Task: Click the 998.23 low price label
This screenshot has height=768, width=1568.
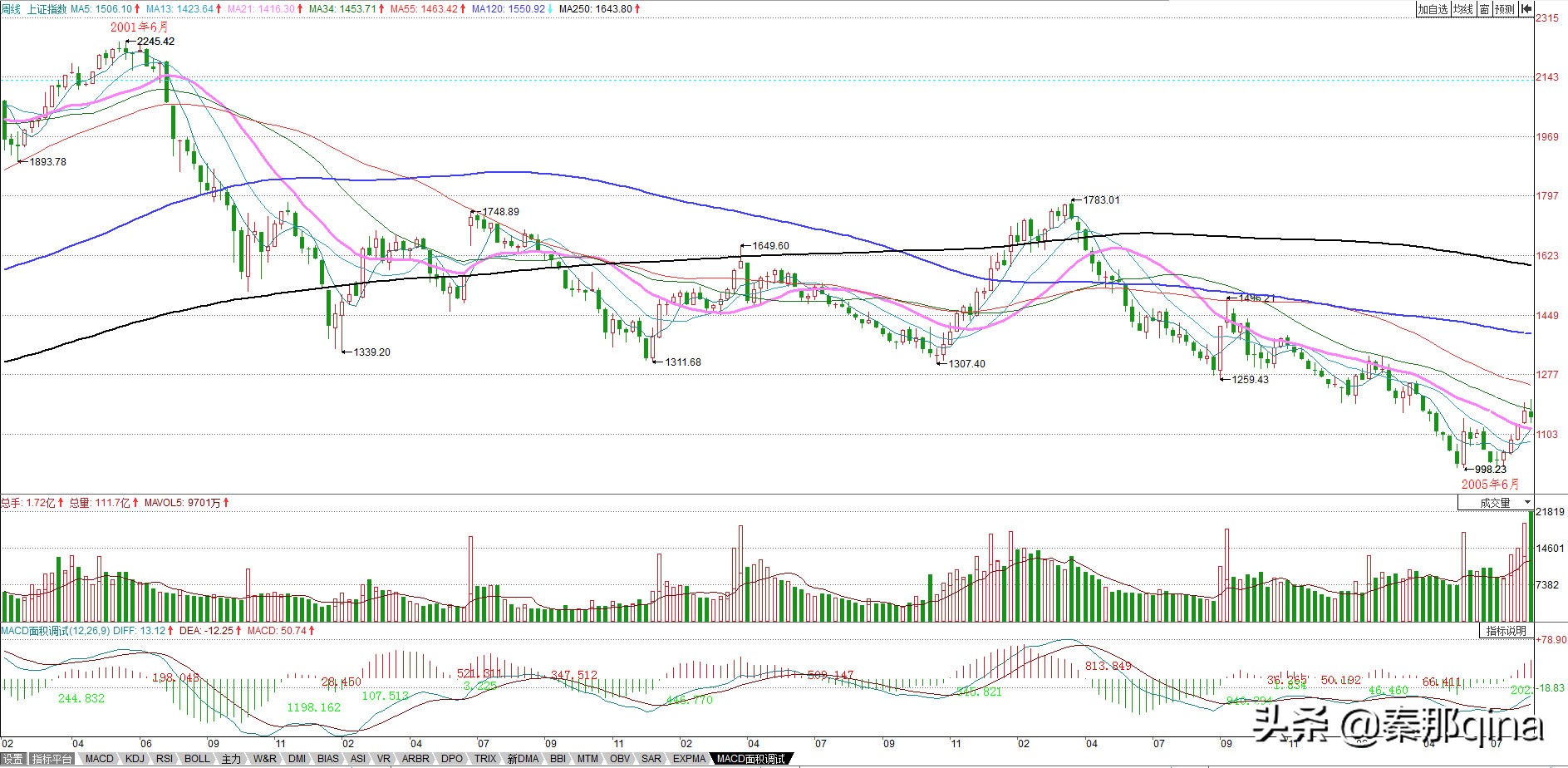Action: click(1491, 470)
